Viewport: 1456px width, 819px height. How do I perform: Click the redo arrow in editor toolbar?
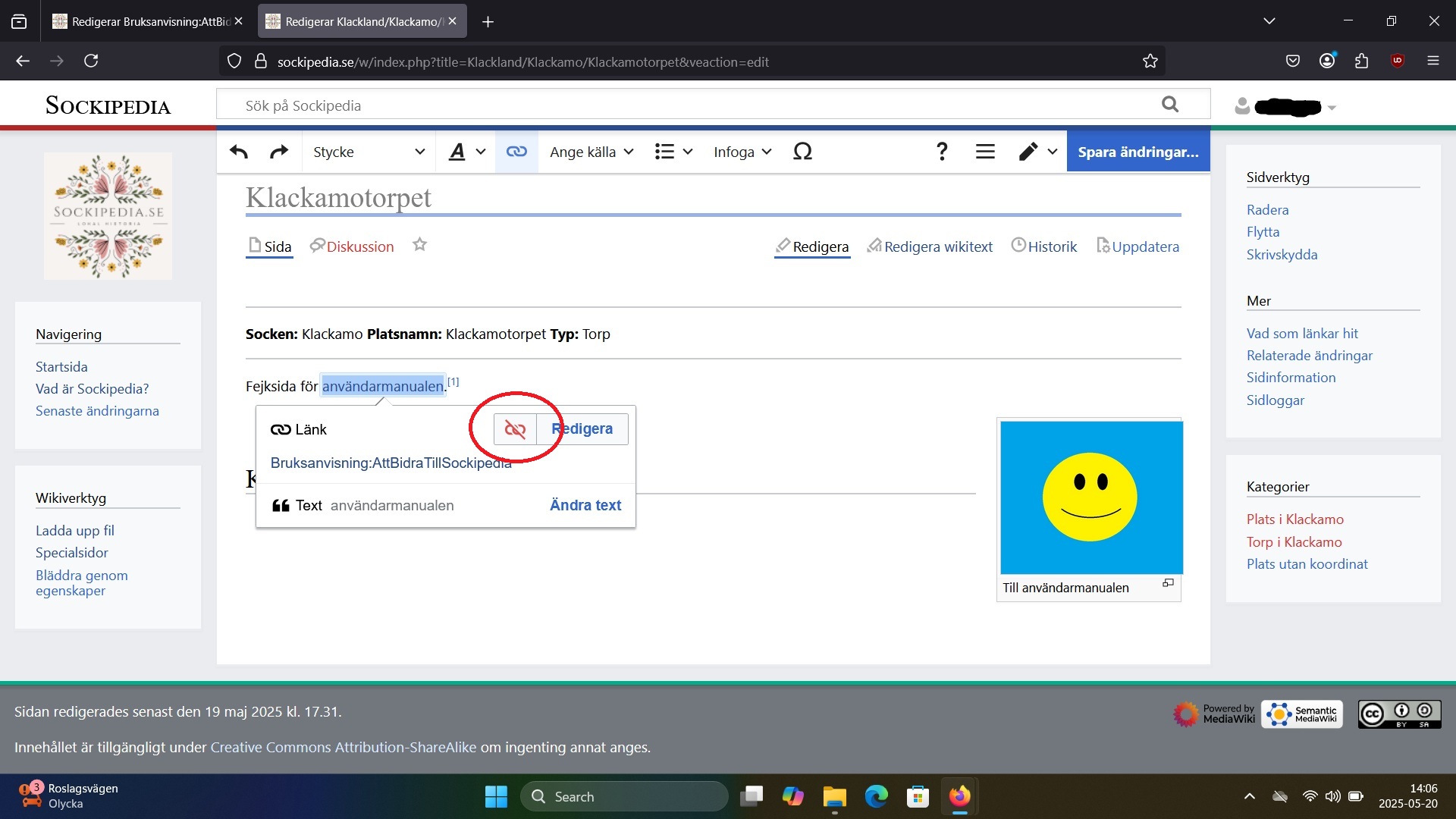coord(279,152)
